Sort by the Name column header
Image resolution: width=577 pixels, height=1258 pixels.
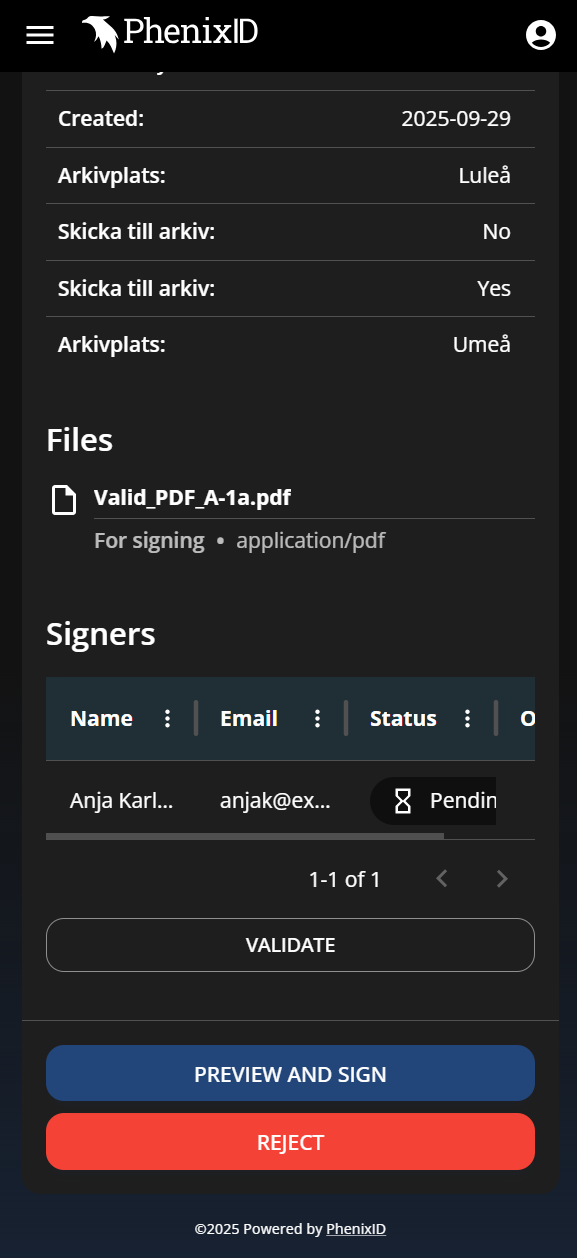pos(101,719)
